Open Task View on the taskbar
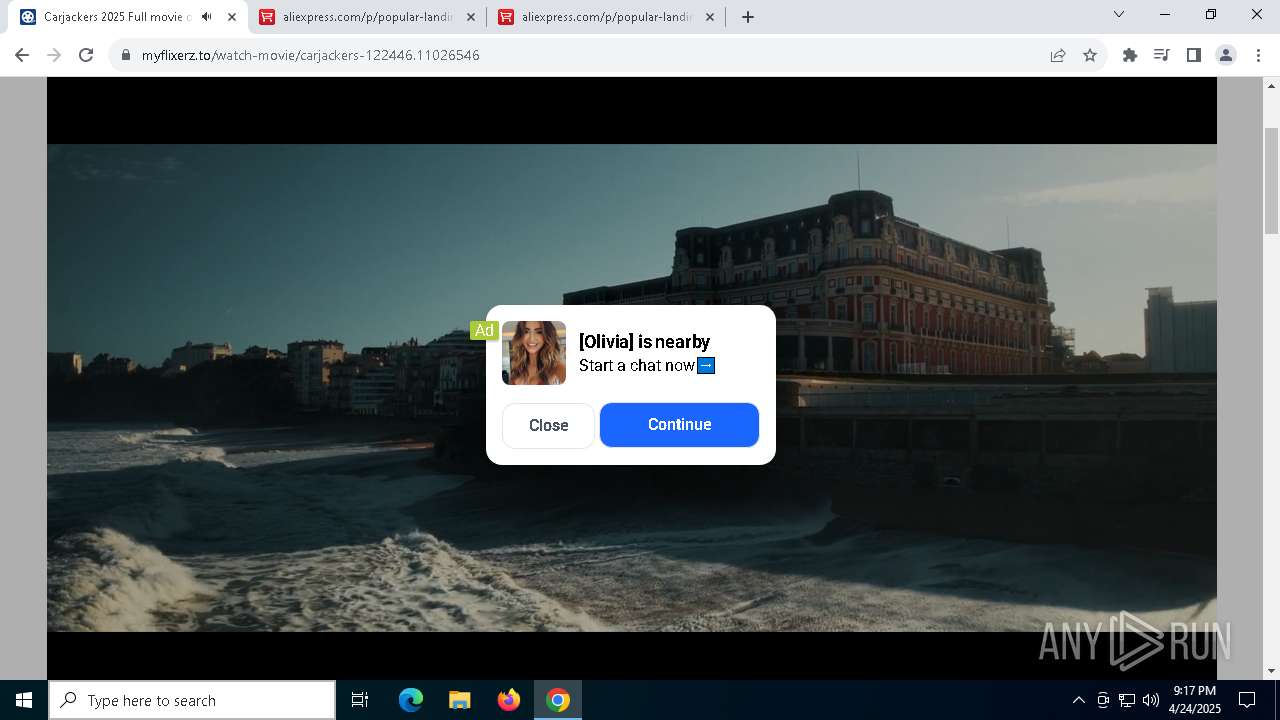The image size is (1280, 720). tap(360, 700)
